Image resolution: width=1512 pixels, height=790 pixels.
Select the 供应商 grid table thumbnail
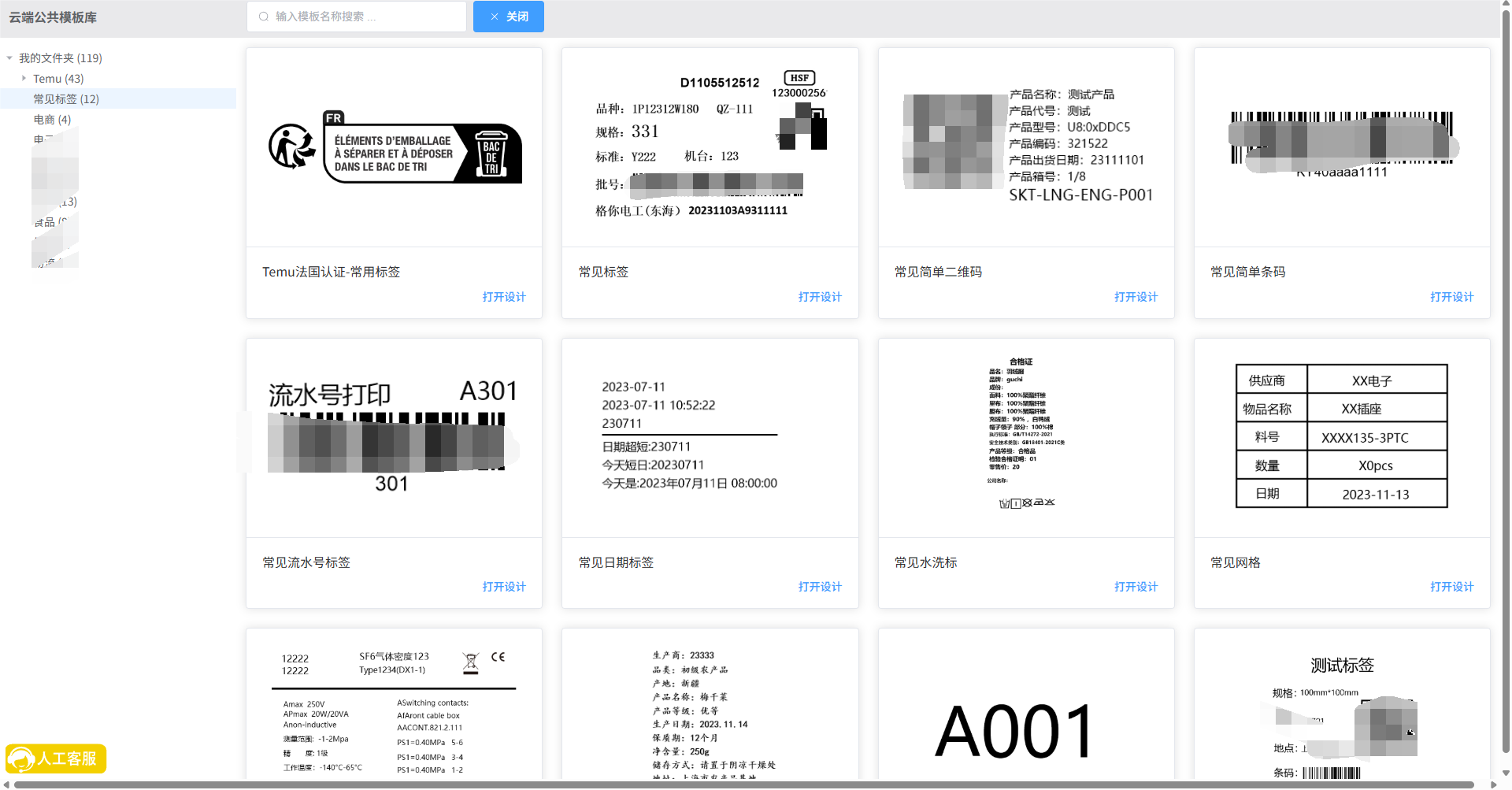1342,438
